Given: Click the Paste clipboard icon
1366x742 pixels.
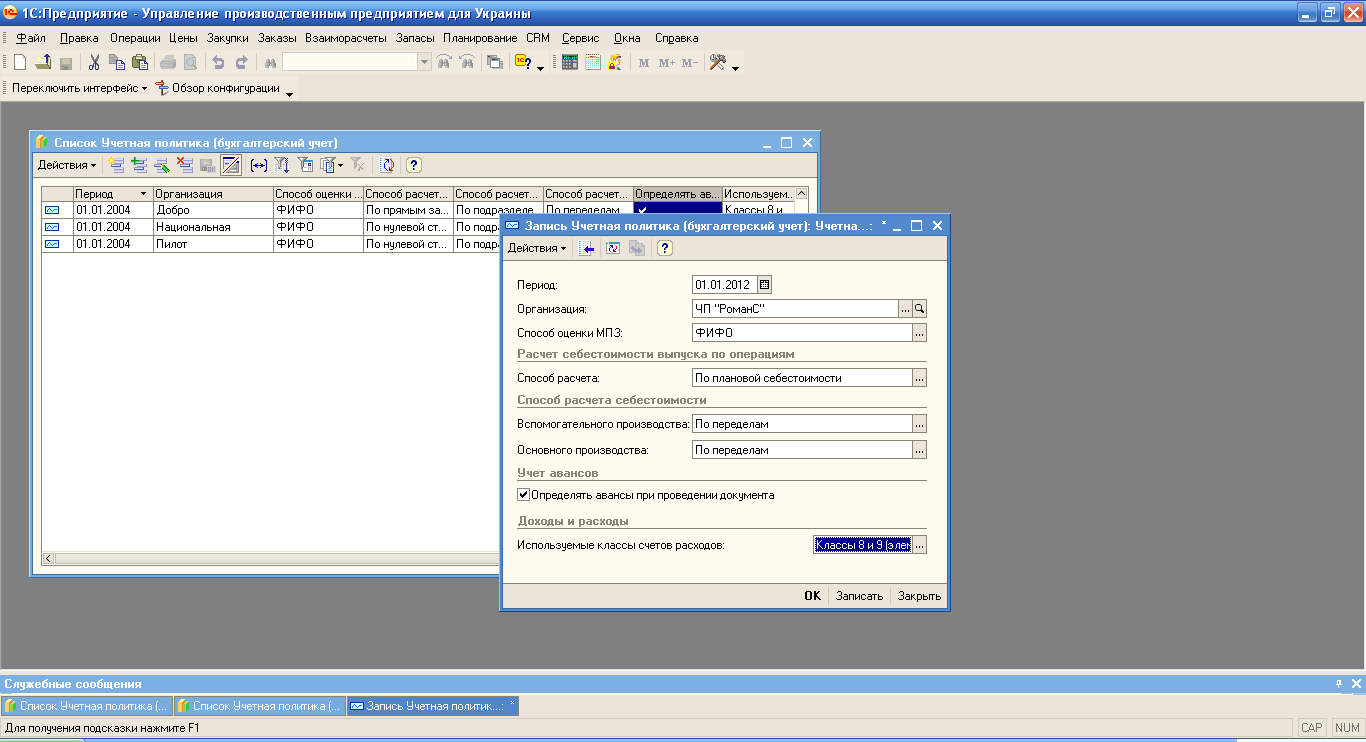Looking at the screenshot, I should (x=140, y=62).
